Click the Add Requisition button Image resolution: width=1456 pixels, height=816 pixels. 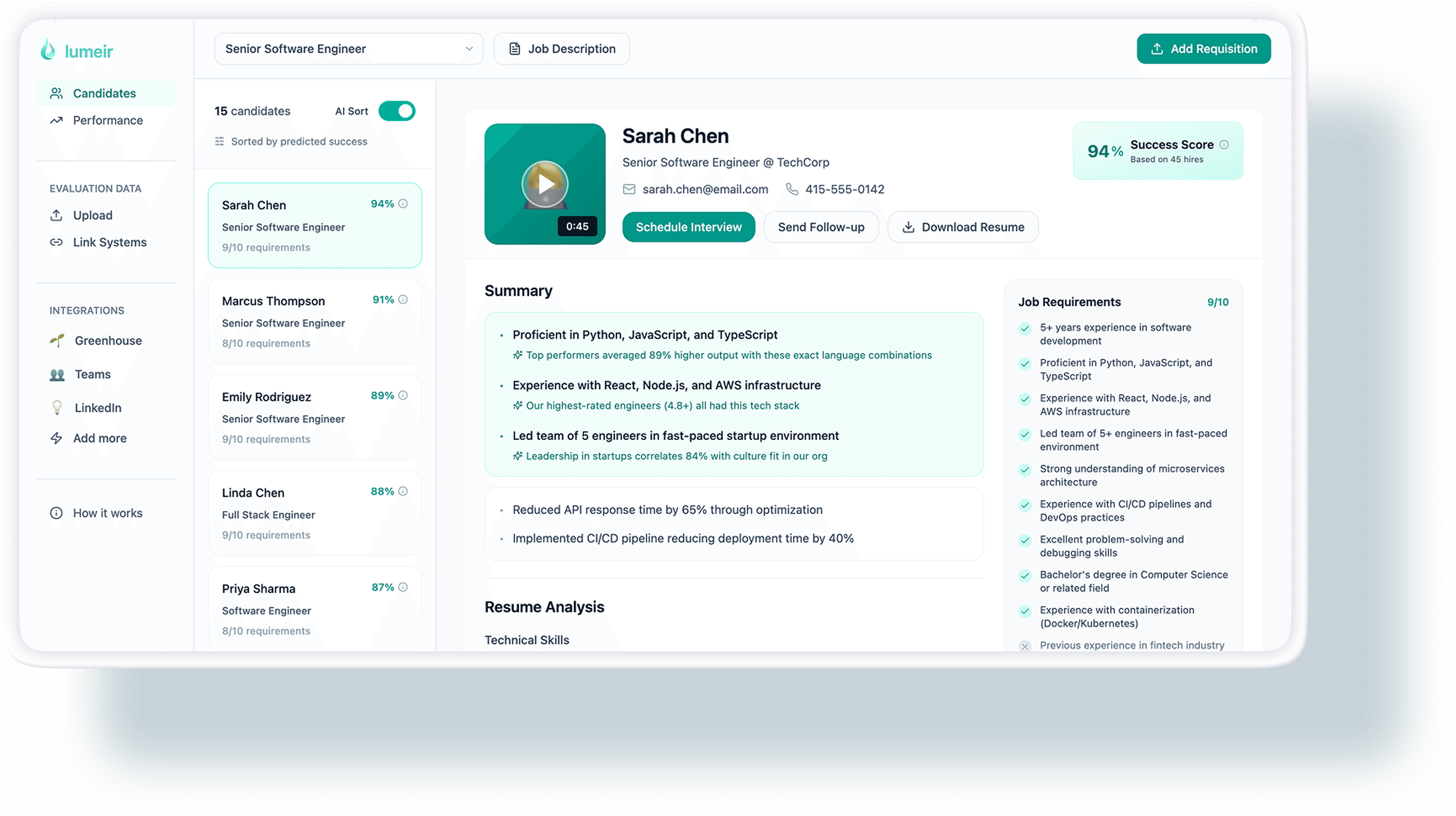click(1203, 49)
